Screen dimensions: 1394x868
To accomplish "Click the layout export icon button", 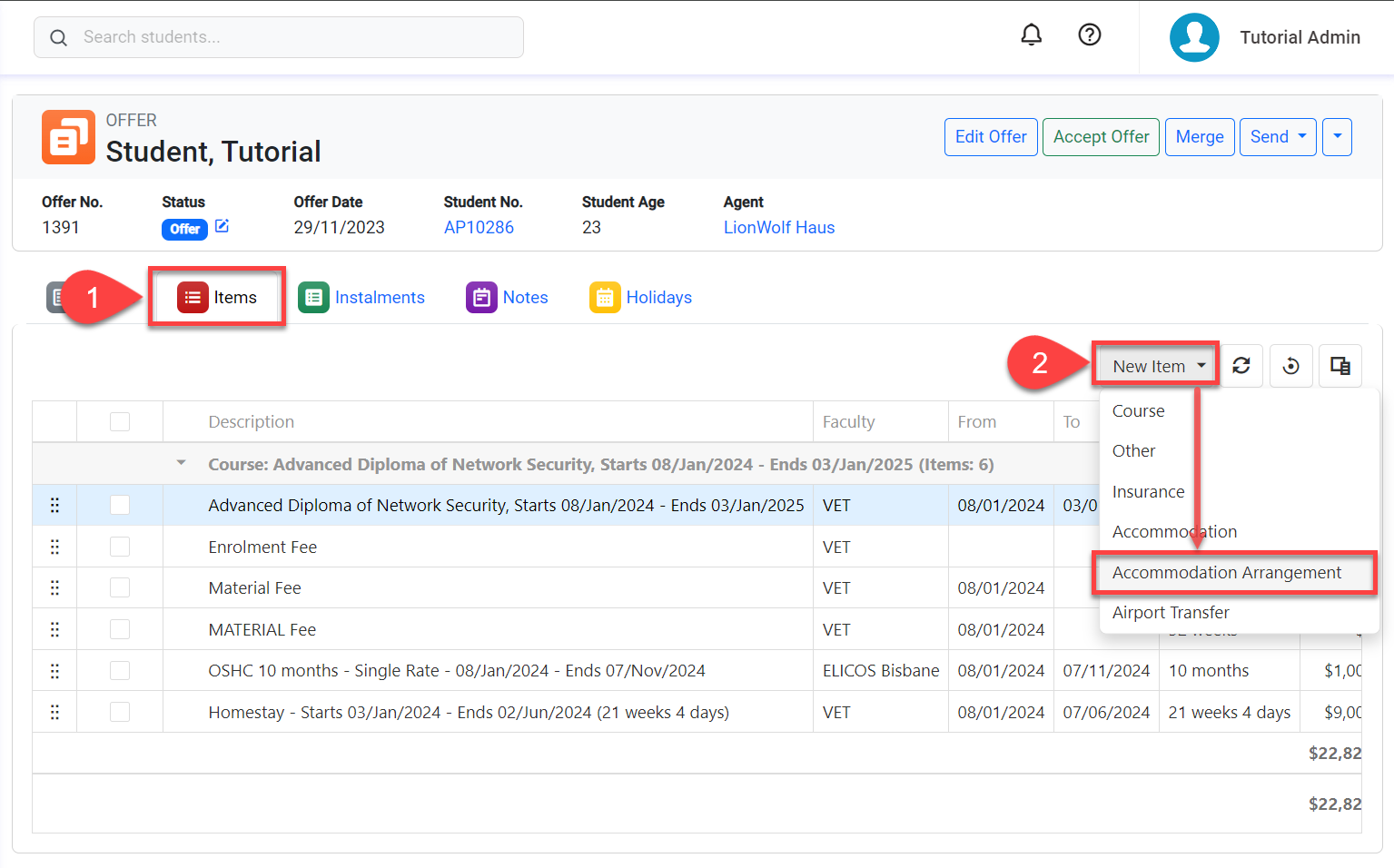I will [x=1340, y=366].
